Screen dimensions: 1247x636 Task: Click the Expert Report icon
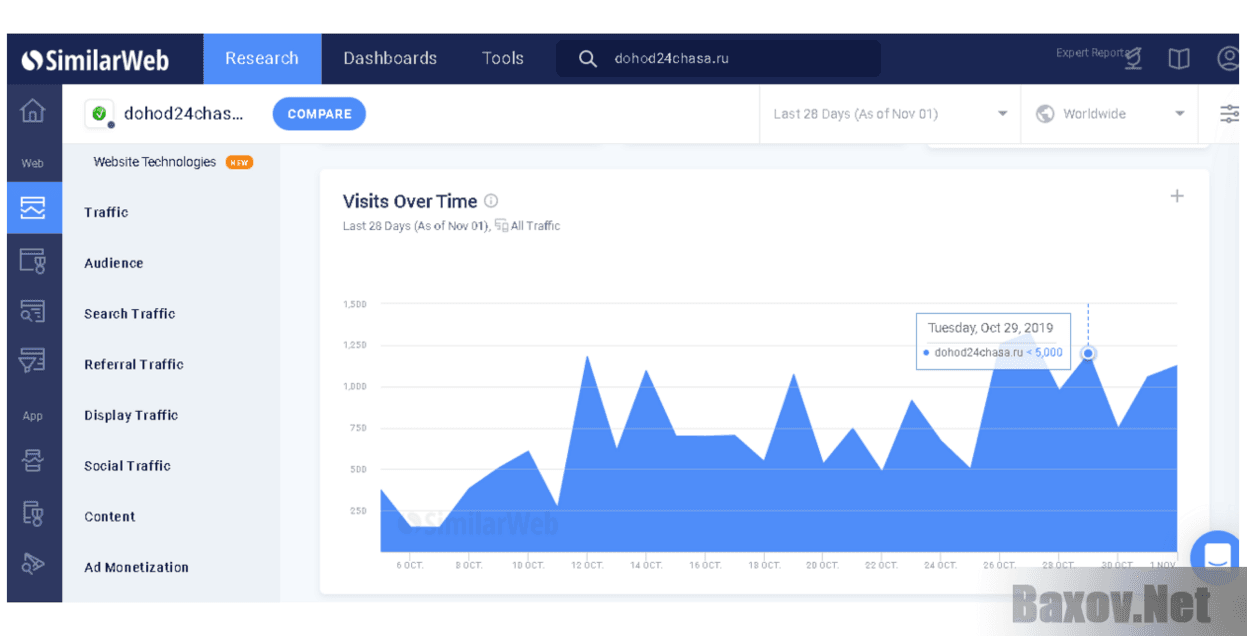[x=1133, y=59]
